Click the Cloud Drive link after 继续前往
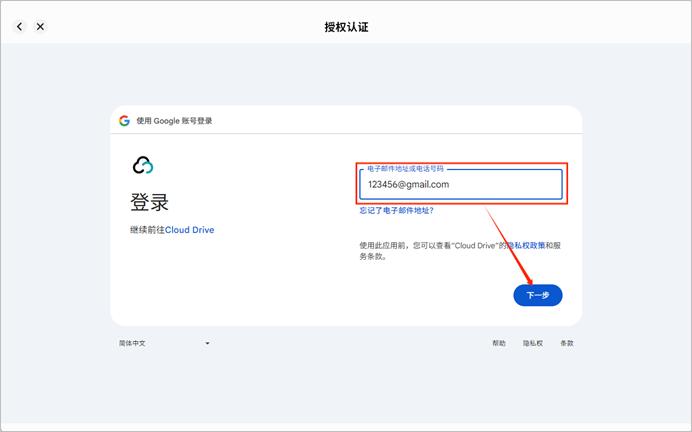692x432 pixels. (x=190, y=230)
